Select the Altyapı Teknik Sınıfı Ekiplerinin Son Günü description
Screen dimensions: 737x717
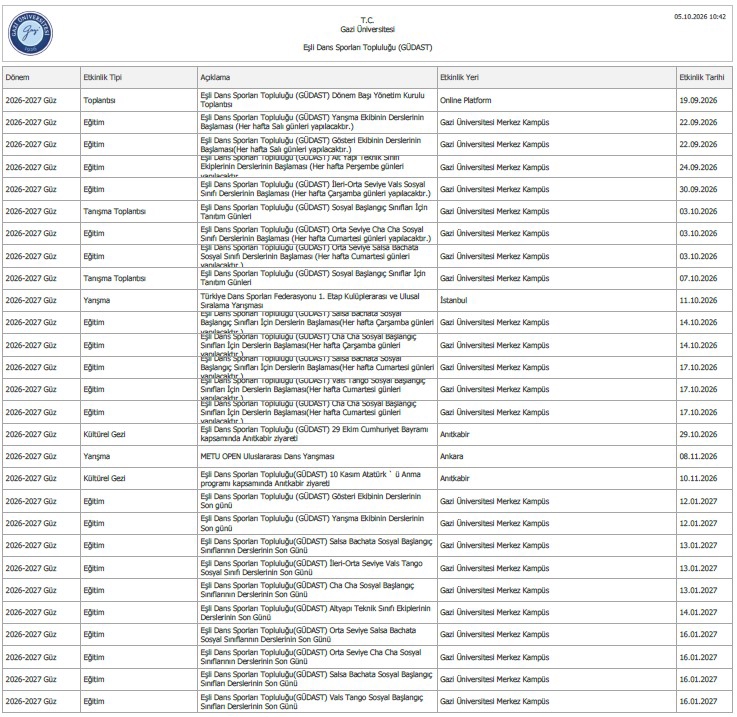click(315, 612)
